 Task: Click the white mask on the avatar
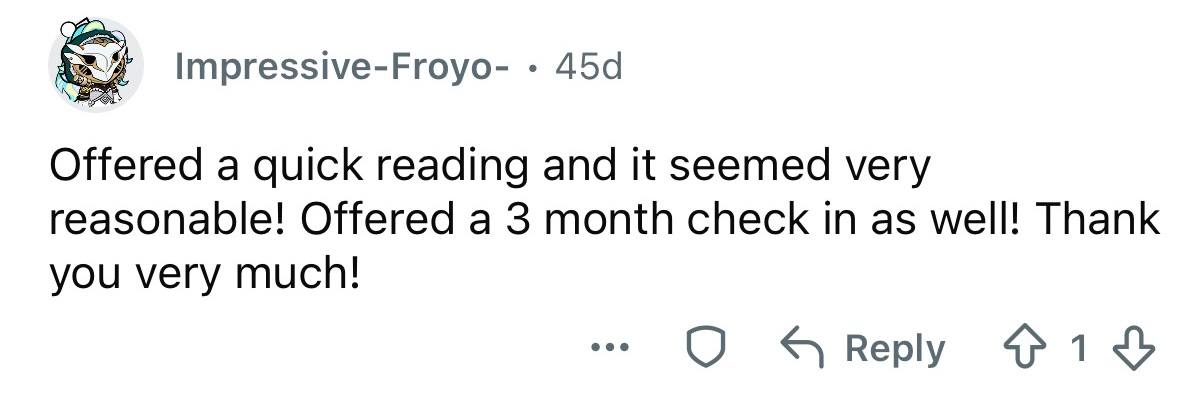pyautogui.click(x=103, y=61)
